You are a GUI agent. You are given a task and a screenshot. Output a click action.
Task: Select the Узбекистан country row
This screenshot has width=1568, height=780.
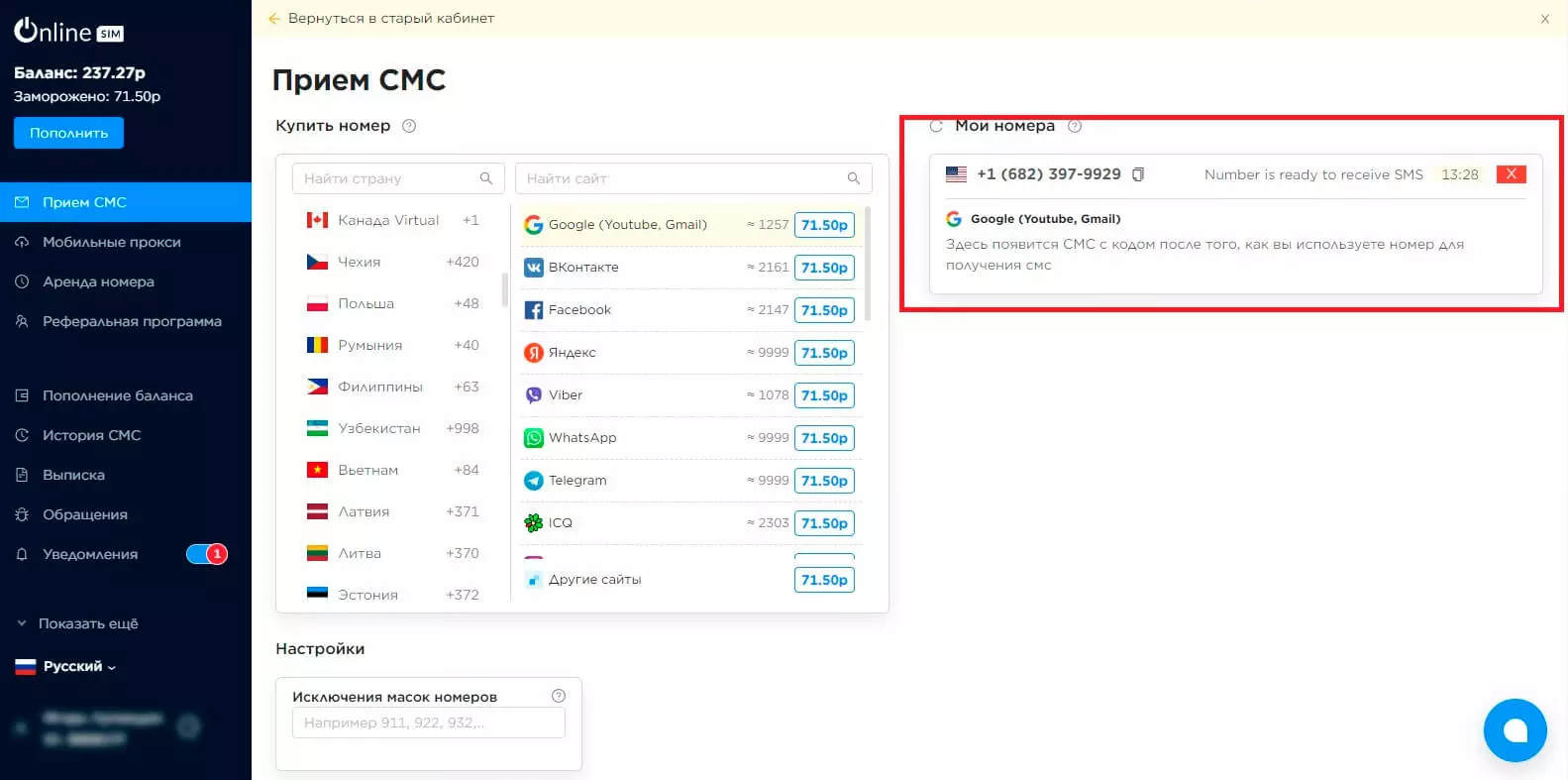pos(393,428)
